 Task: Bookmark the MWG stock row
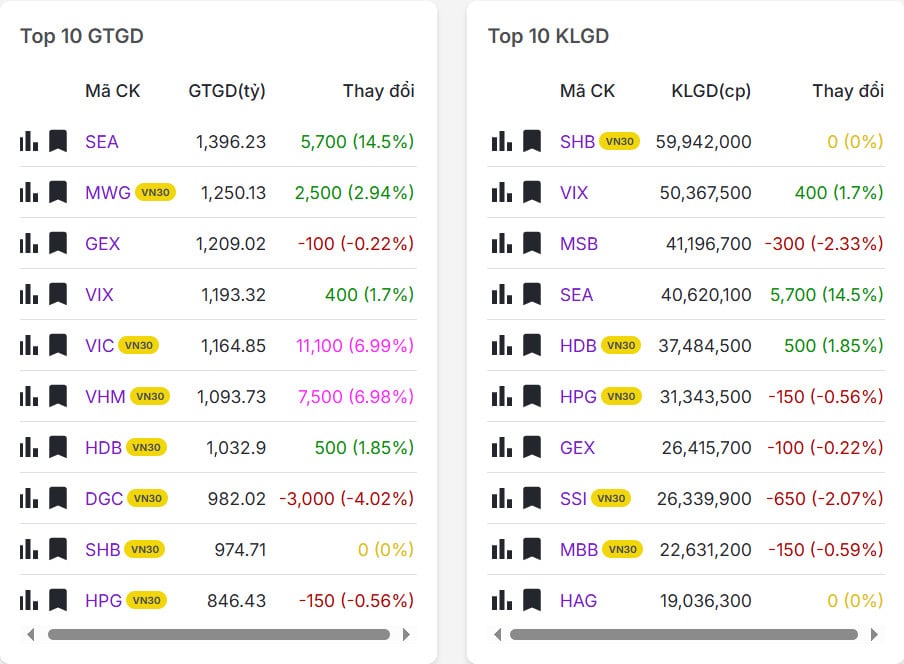point(57,192)
